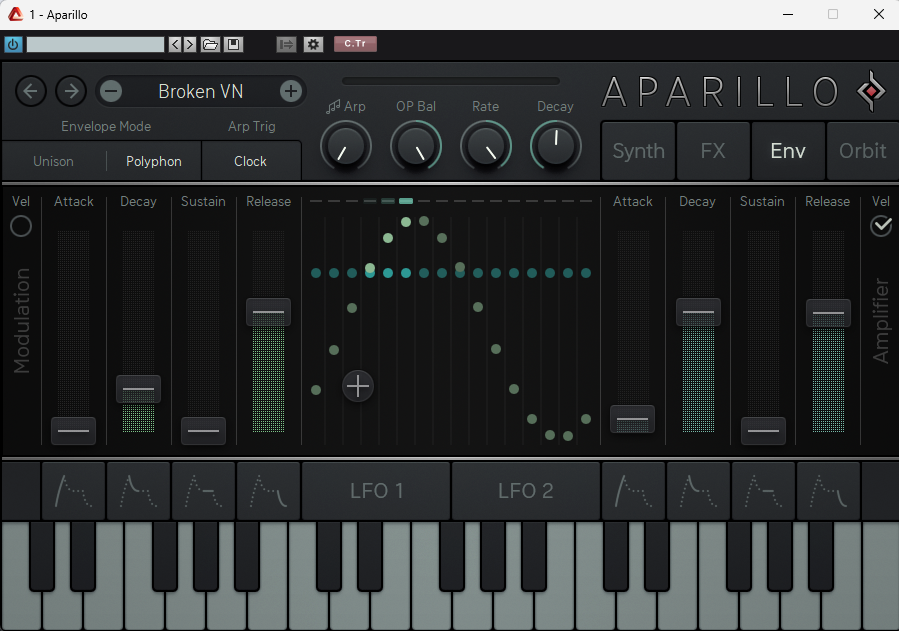
Task: Click the undo back arrow button
Action: pos(30,91)
